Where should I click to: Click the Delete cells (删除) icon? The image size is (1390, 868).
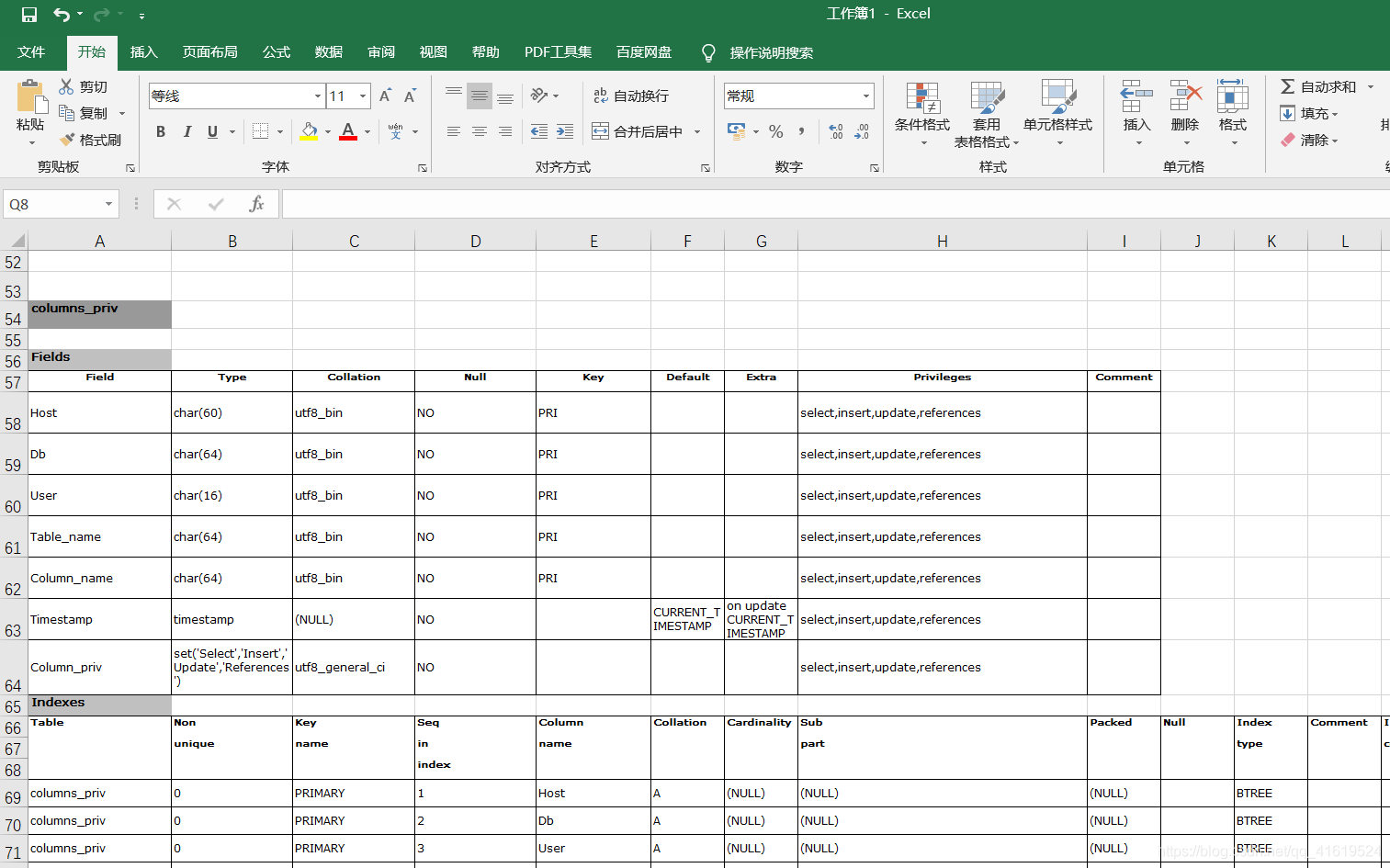[x=1185, y=96]
